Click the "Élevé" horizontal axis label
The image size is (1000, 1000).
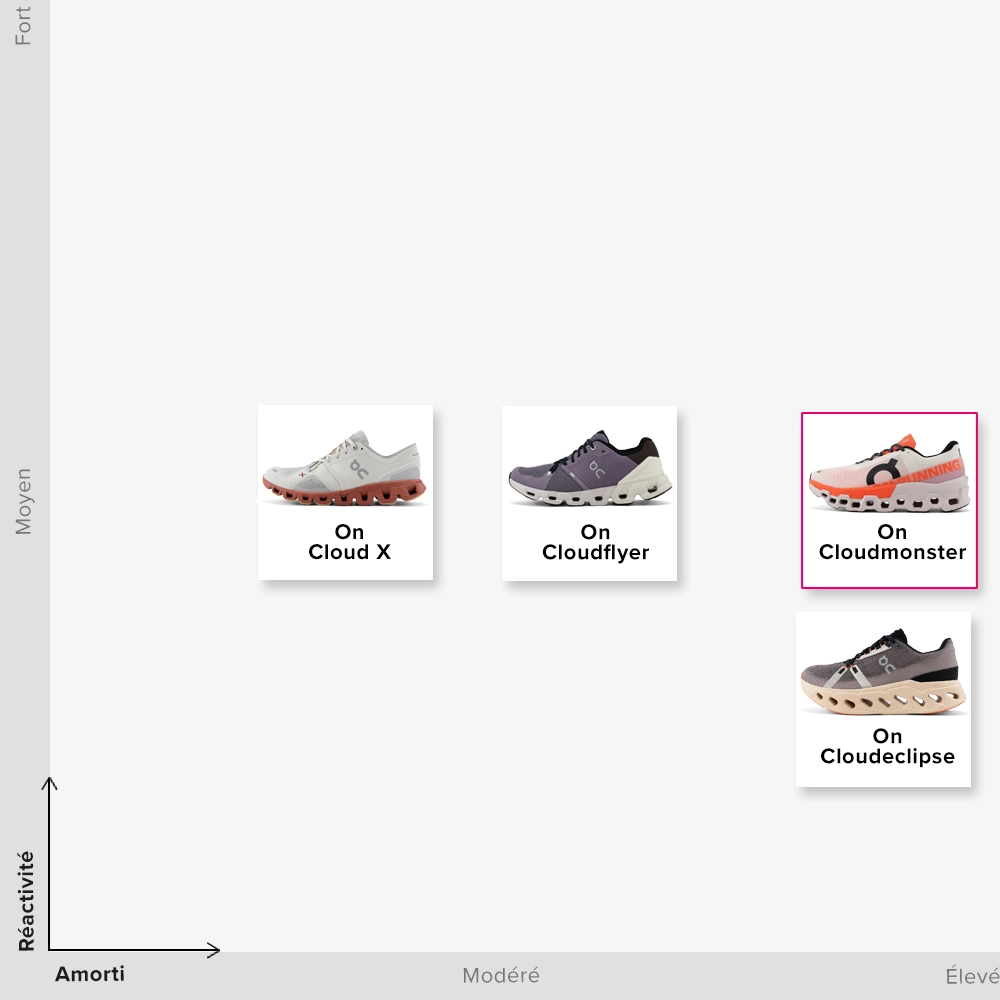[971, 975]
